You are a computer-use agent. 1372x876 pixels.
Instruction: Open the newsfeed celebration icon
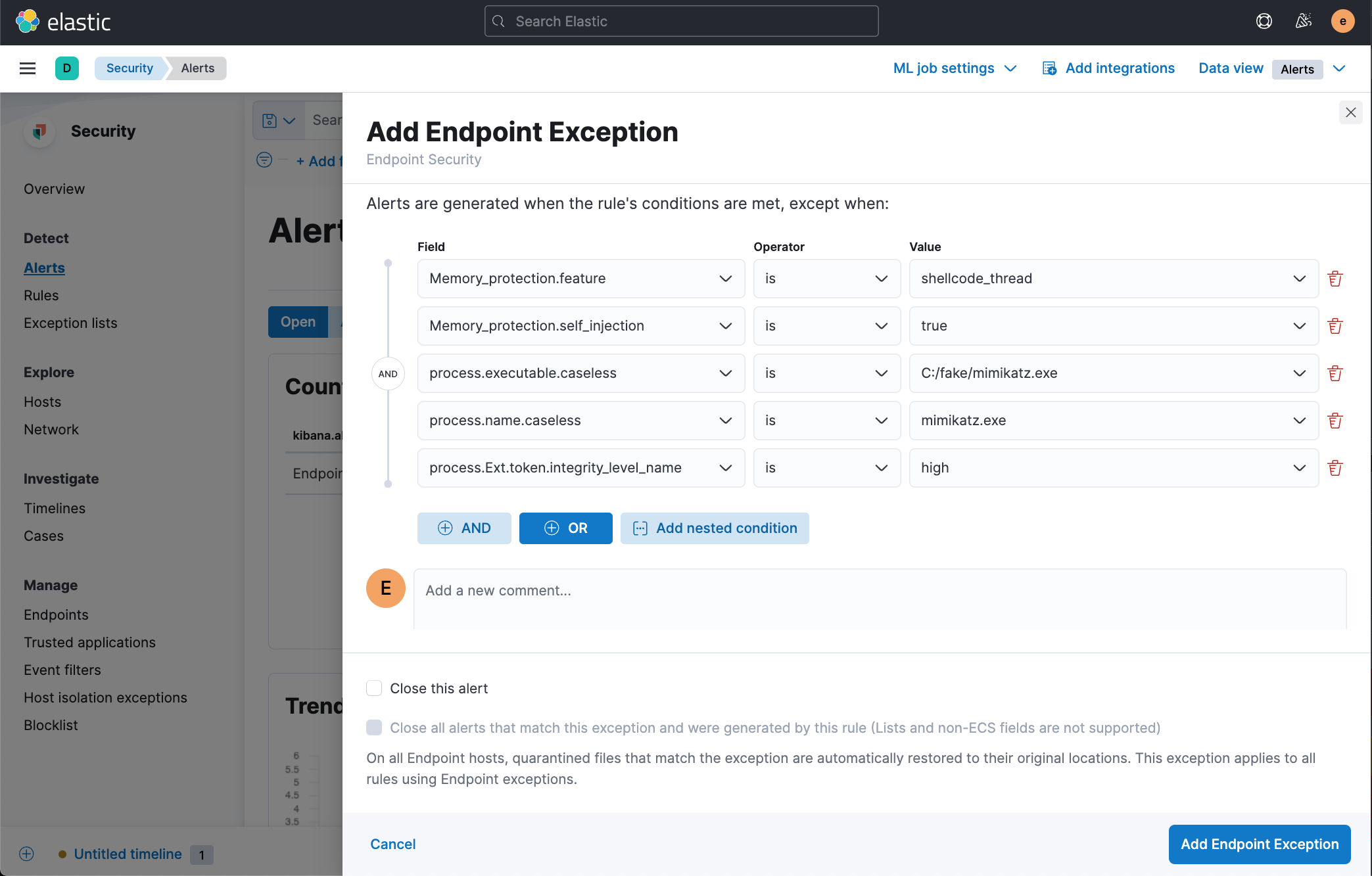(1303, 22)
